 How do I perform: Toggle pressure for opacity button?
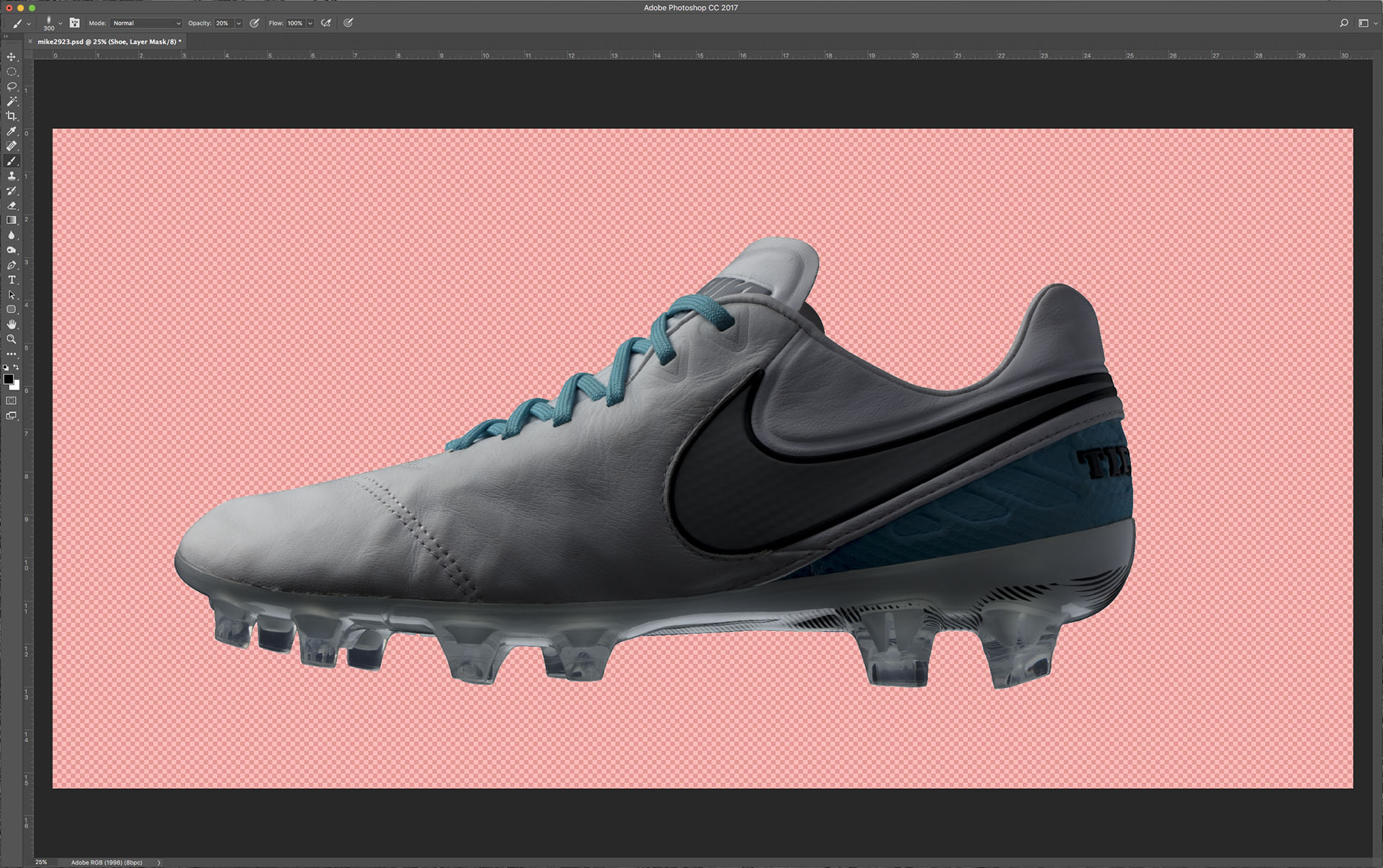click(254, 23)
